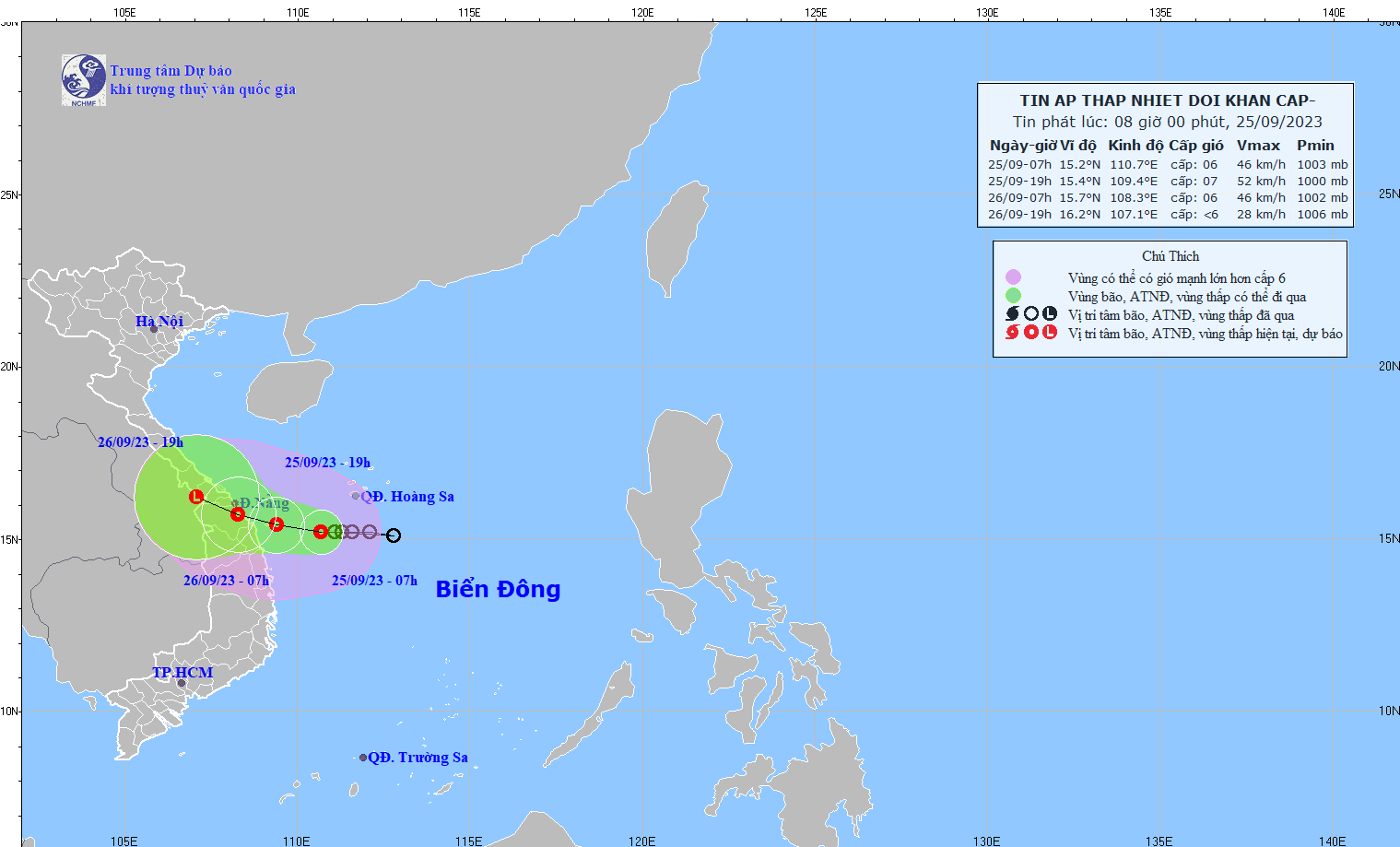
Task: Click the red L low-pressure marker on the track
Action: point(196,497)
